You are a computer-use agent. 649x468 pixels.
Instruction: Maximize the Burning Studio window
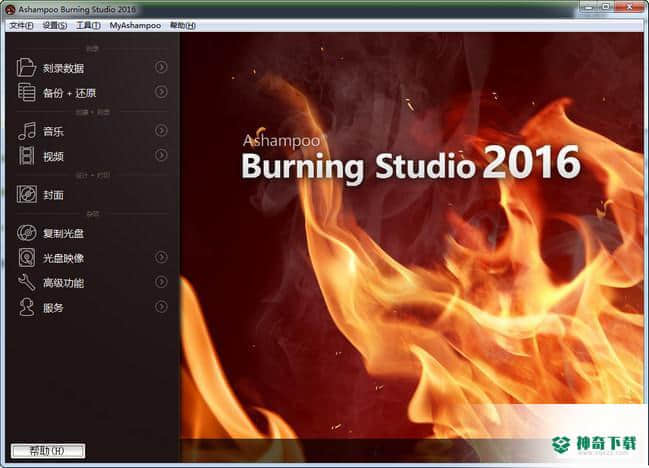click(x=606, y=7)
